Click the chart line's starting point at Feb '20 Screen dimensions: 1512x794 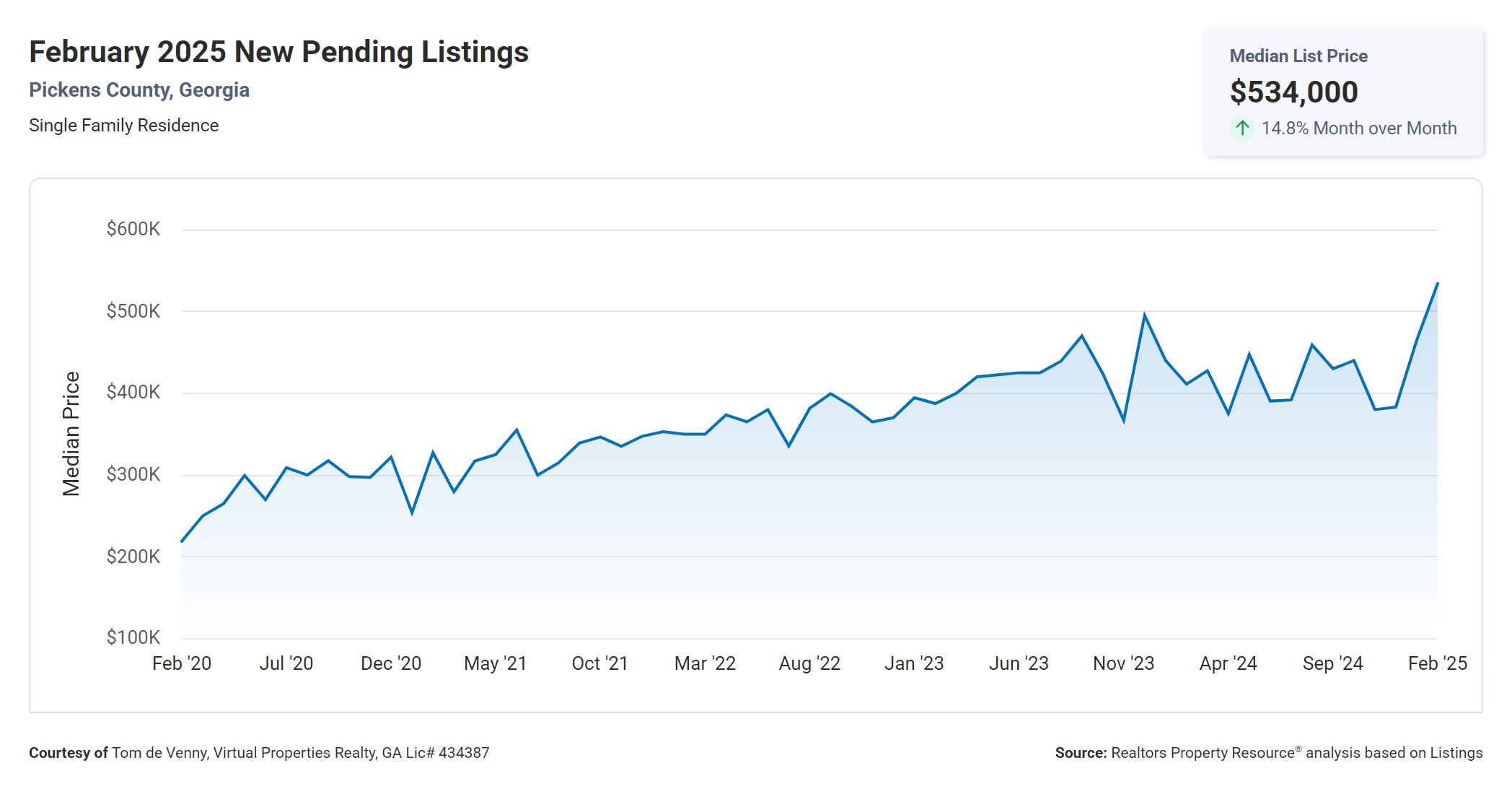pos(182,541)
